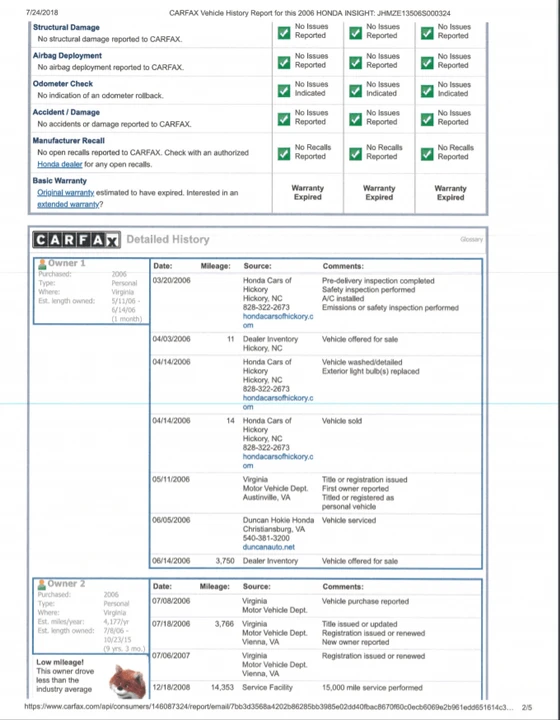Open the Original warranty link
The width and height of the screenshot is (560, 720).
coord(66,193)
